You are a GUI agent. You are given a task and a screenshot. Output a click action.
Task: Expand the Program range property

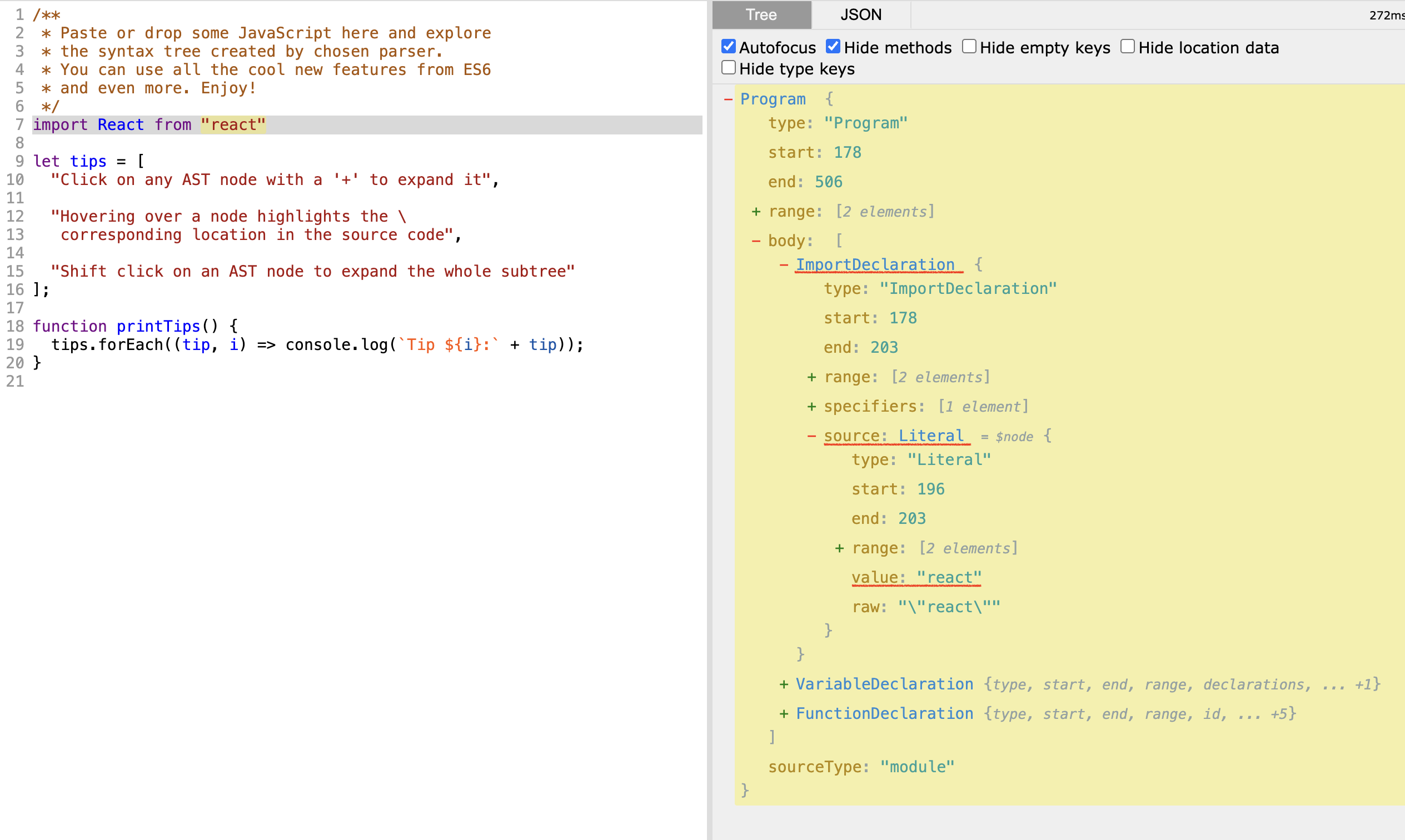[756, 212]
